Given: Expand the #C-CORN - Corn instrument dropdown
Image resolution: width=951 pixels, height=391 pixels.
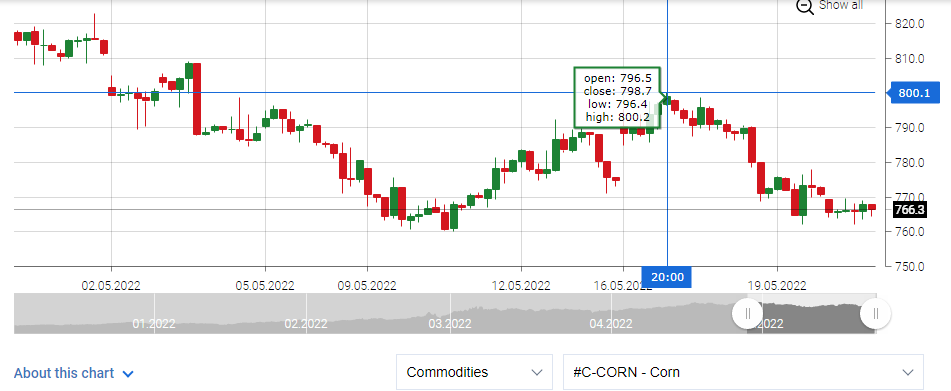Looking at the screenshot, I should tap(743, 372).
